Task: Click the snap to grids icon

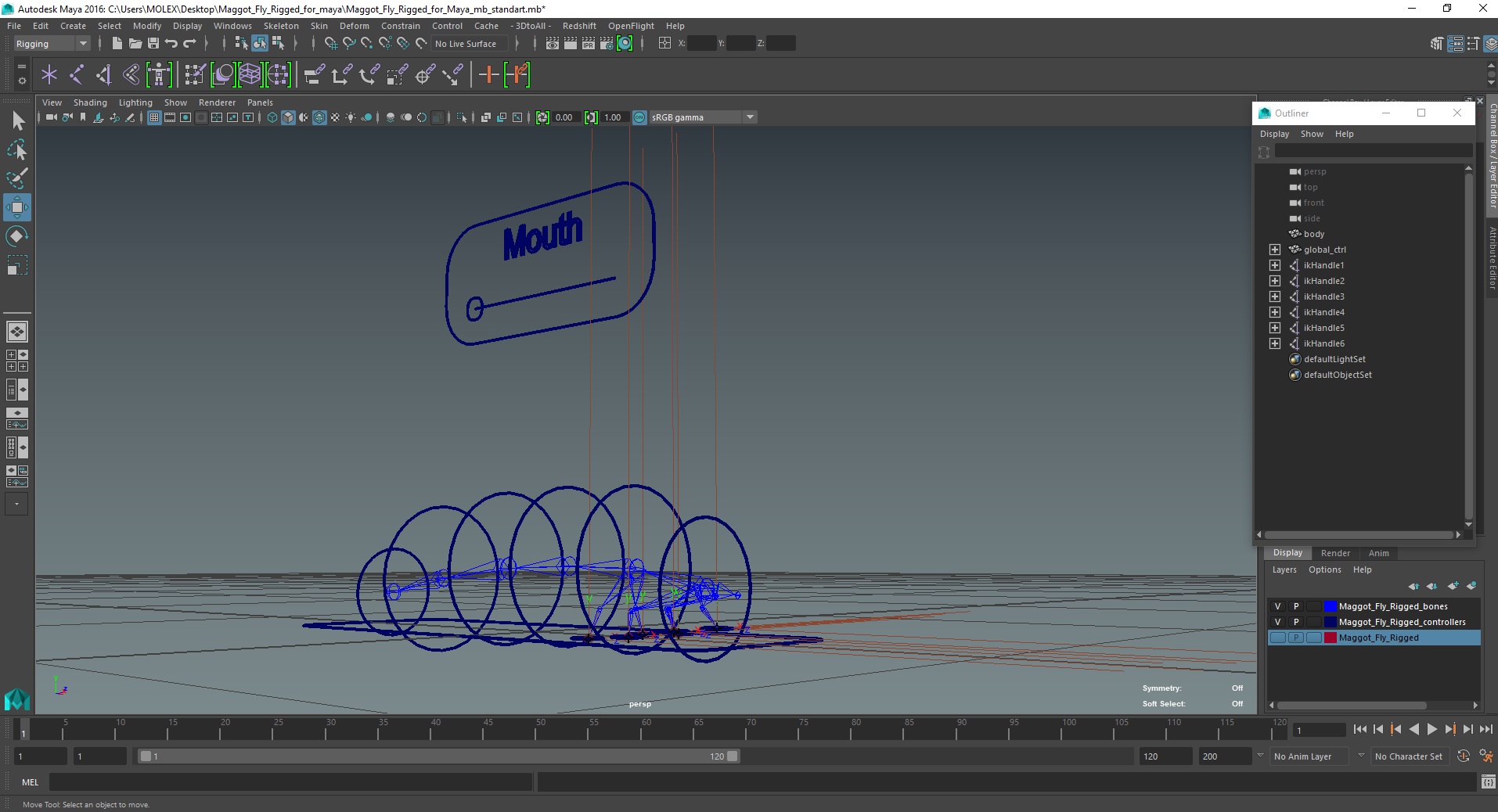Action: 331,44
